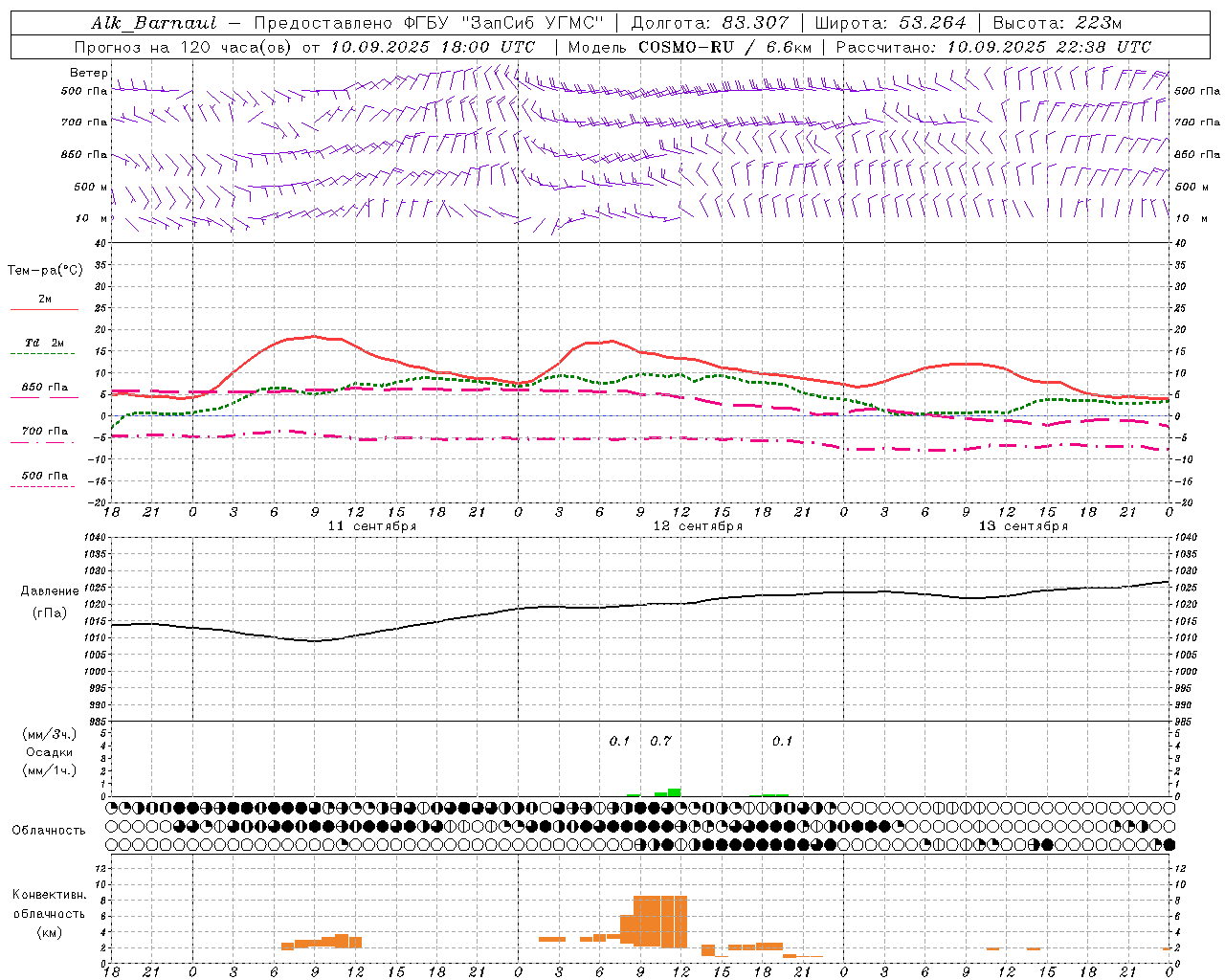This screenshot has height=980, width=1225.
Task: Click the "Облачность" cloud cover label
Action: (49, 830)
